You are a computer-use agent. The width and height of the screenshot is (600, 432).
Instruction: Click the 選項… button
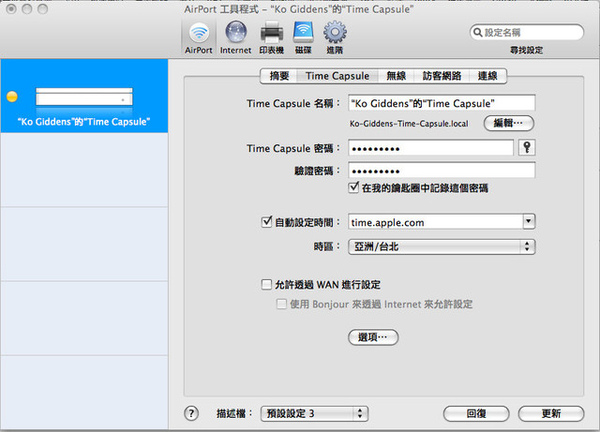coord(373,337)
